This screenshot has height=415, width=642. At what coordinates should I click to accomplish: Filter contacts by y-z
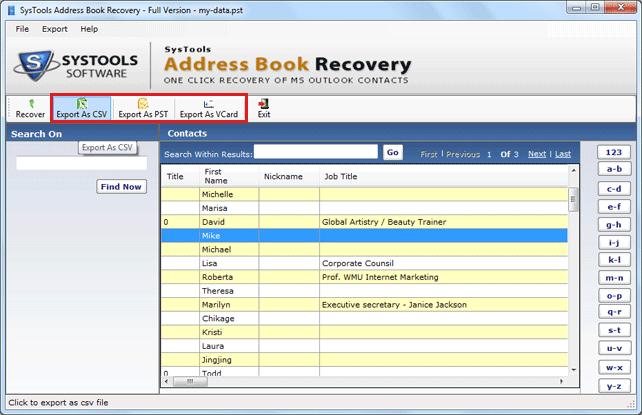614,386
